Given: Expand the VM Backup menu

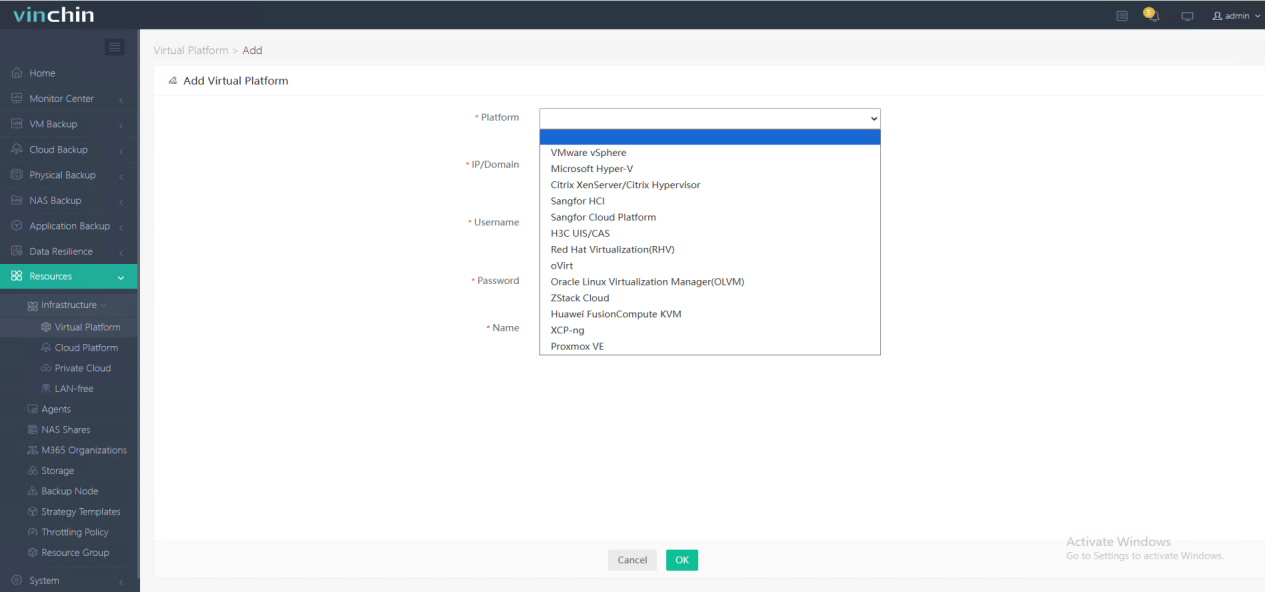Looking at the screenshot, I should point(69,124).
